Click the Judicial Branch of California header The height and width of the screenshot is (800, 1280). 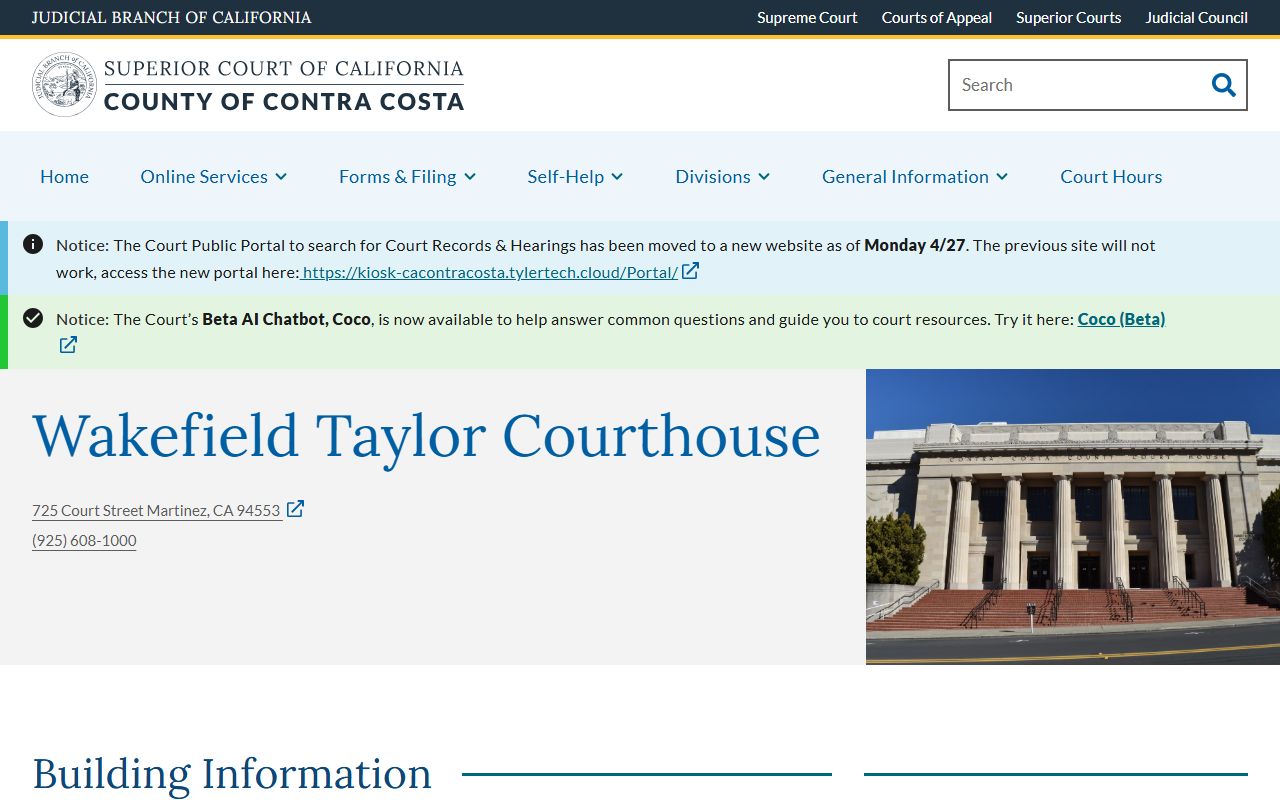point(171,17)
